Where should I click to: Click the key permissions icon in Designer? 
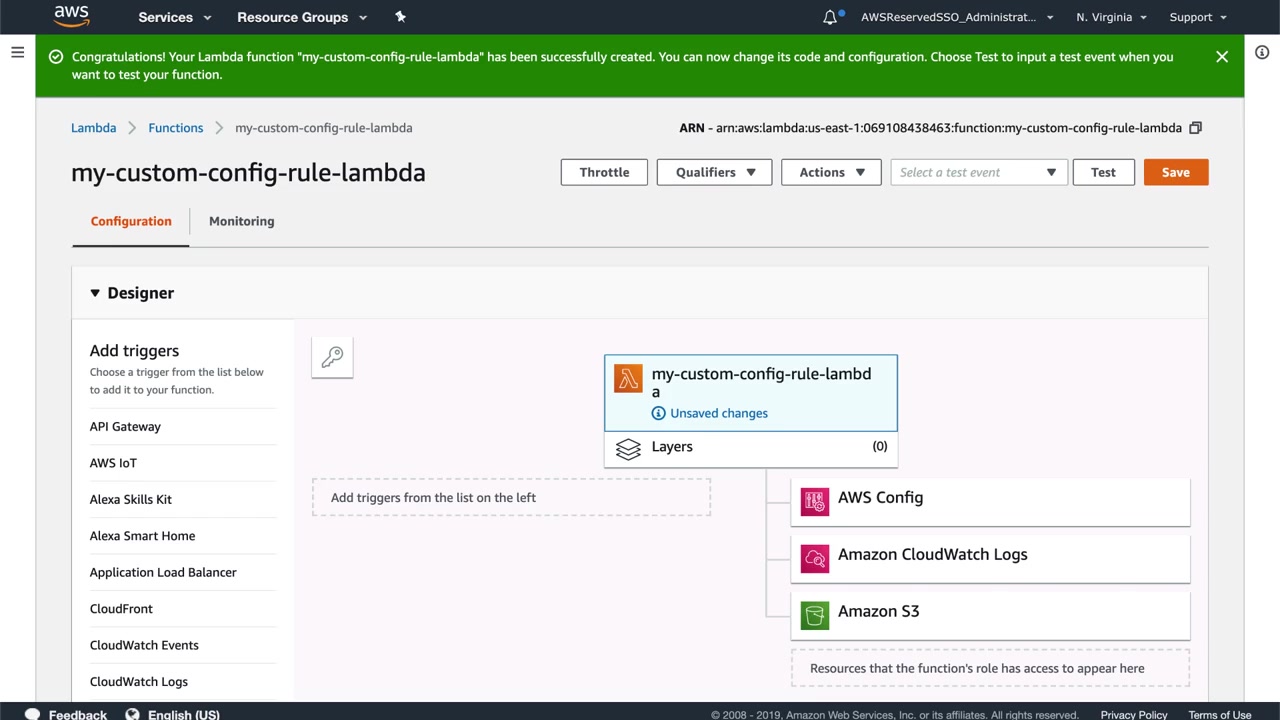pos(332,357)
